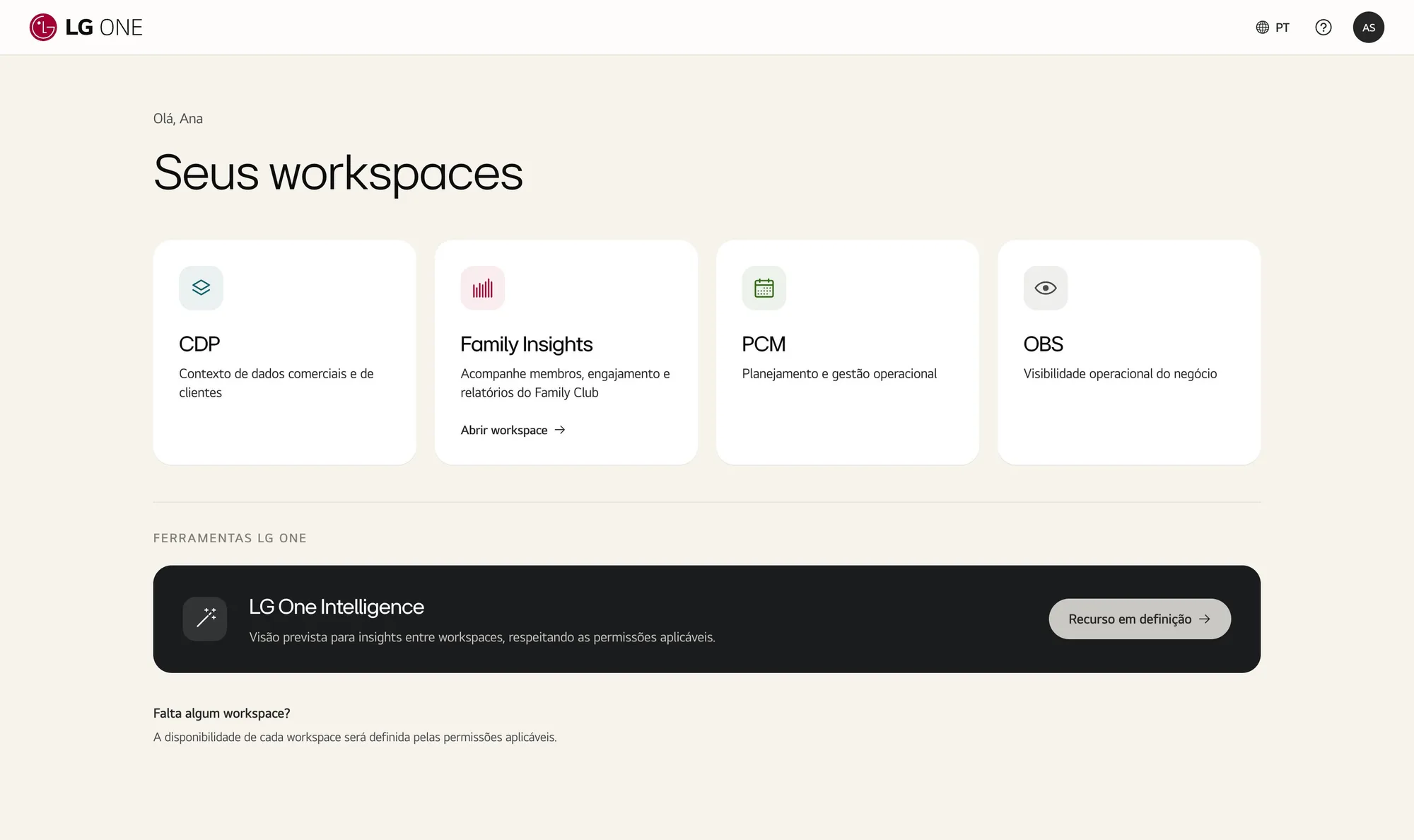Viewport: 1414px width, 840px height.
Task: Click the Abrir workspace link
Action: (x=513, y=430)
